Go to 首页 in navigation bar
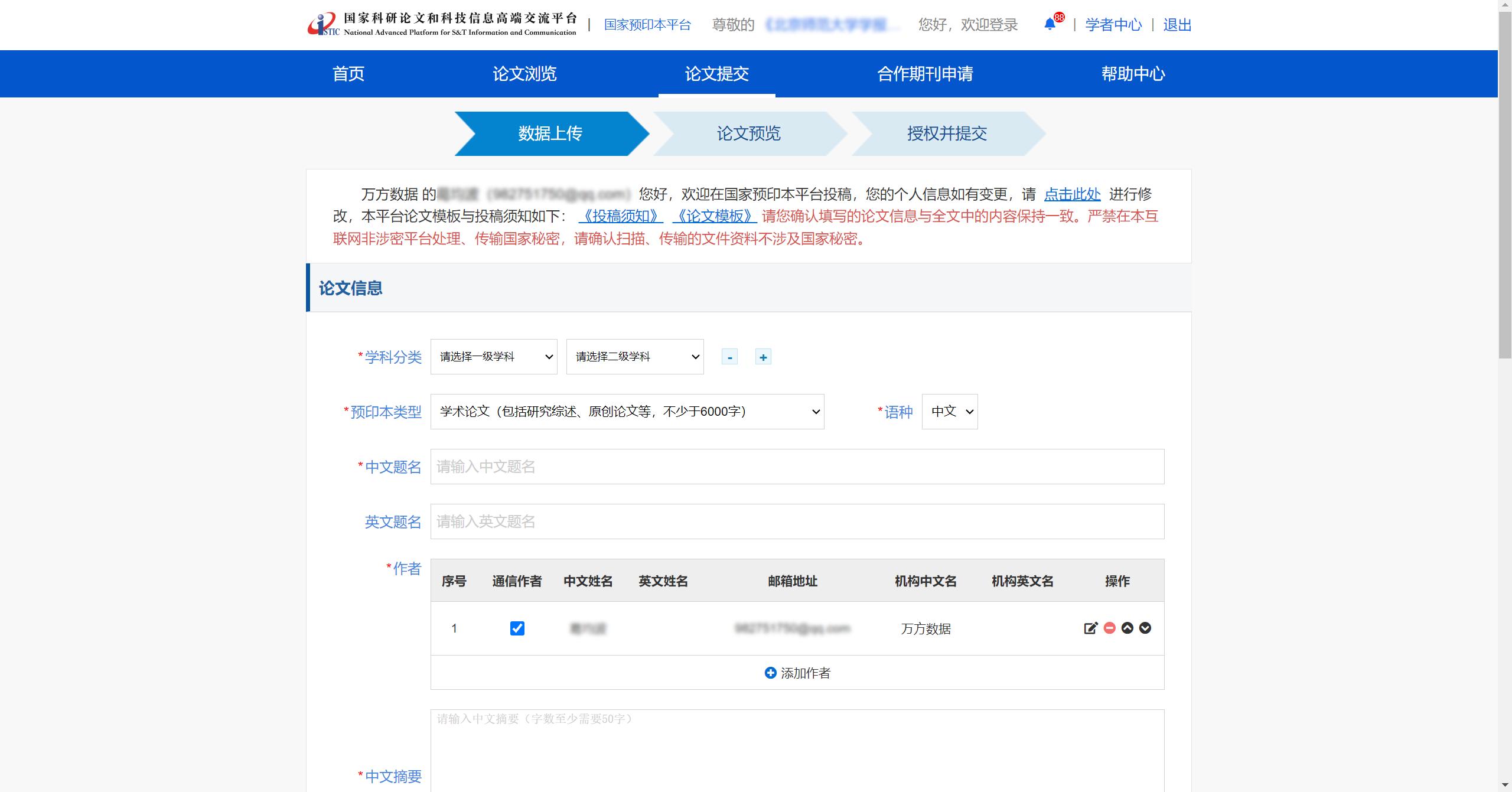Screen dimensions: 1512x792 pyautogui.click(x=348, y=74)
